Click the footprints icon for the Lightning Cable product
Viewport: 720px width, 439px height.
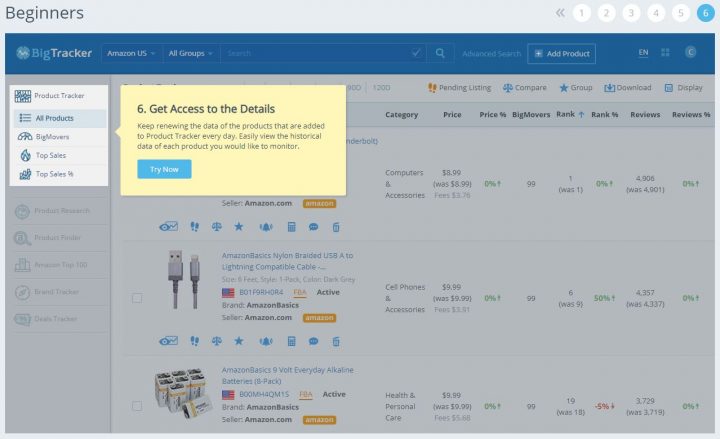tap(195, 341)
